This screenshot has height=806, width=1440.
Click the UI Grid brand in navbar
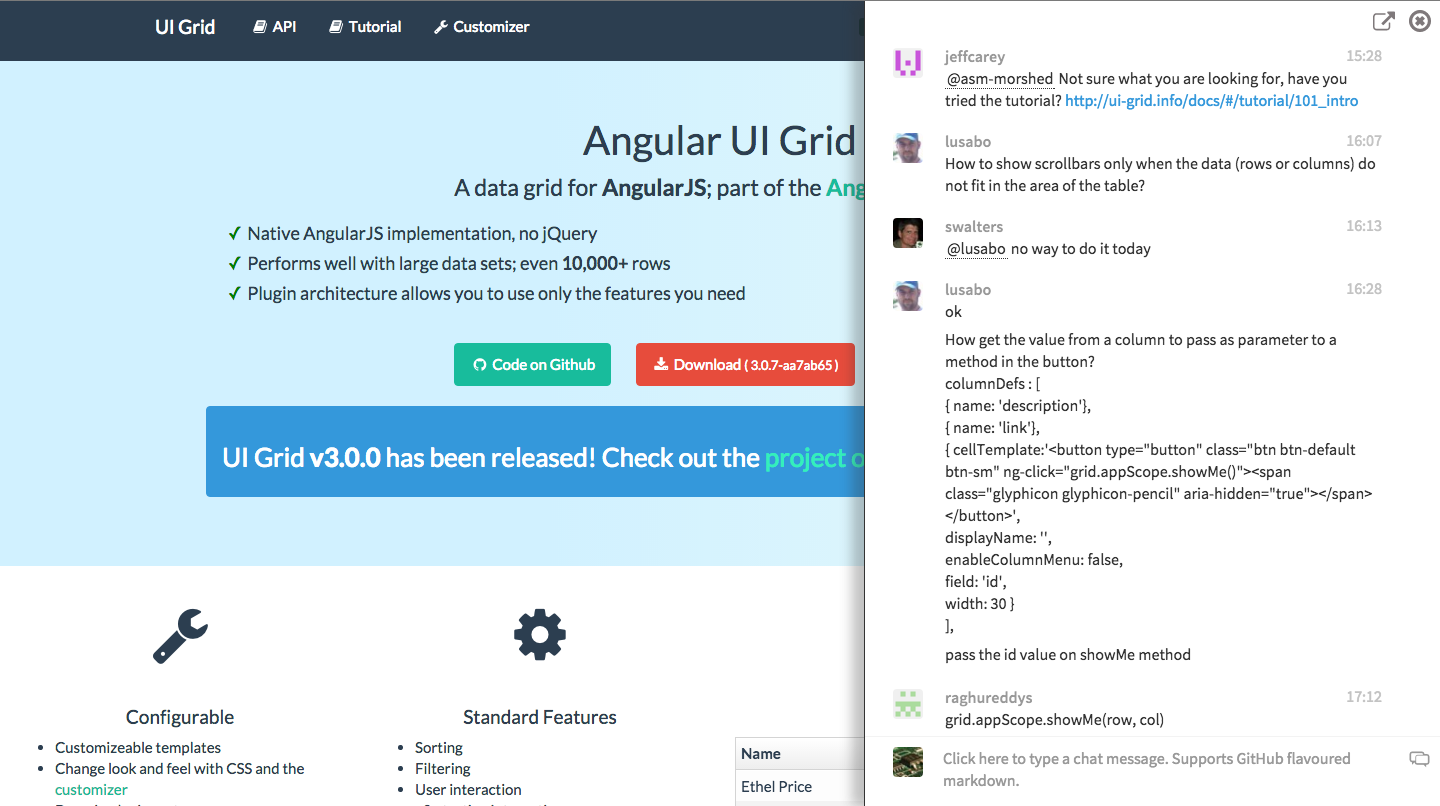185,27
